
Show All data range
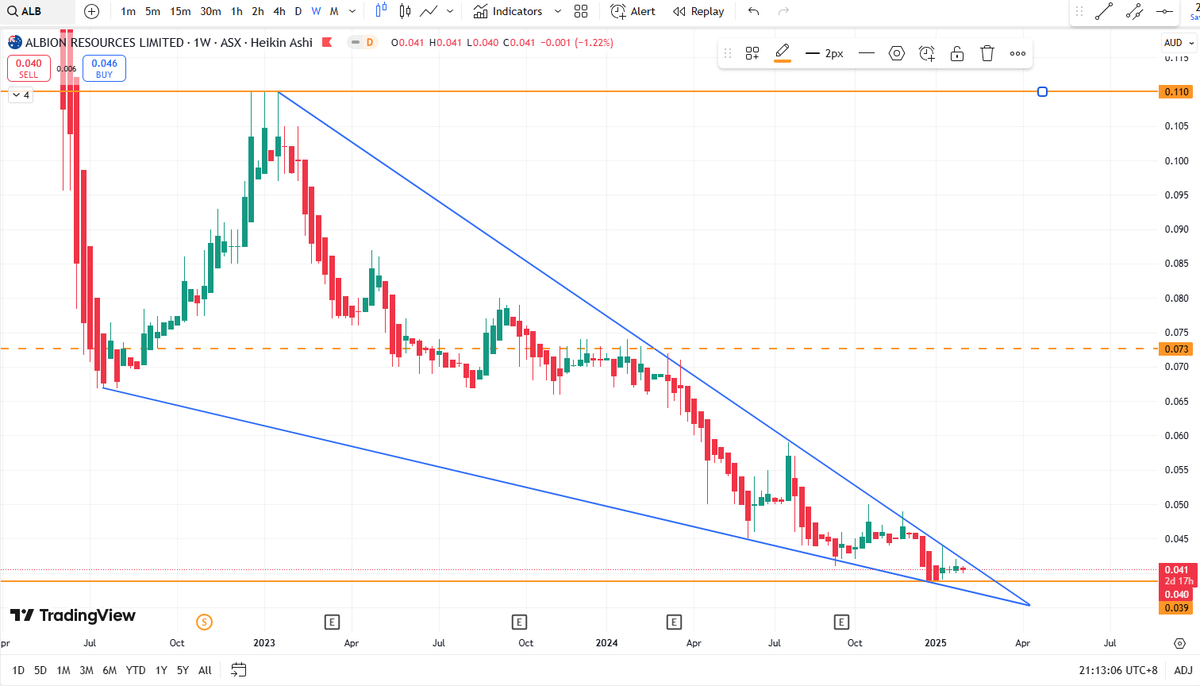(x=204, y=670)
